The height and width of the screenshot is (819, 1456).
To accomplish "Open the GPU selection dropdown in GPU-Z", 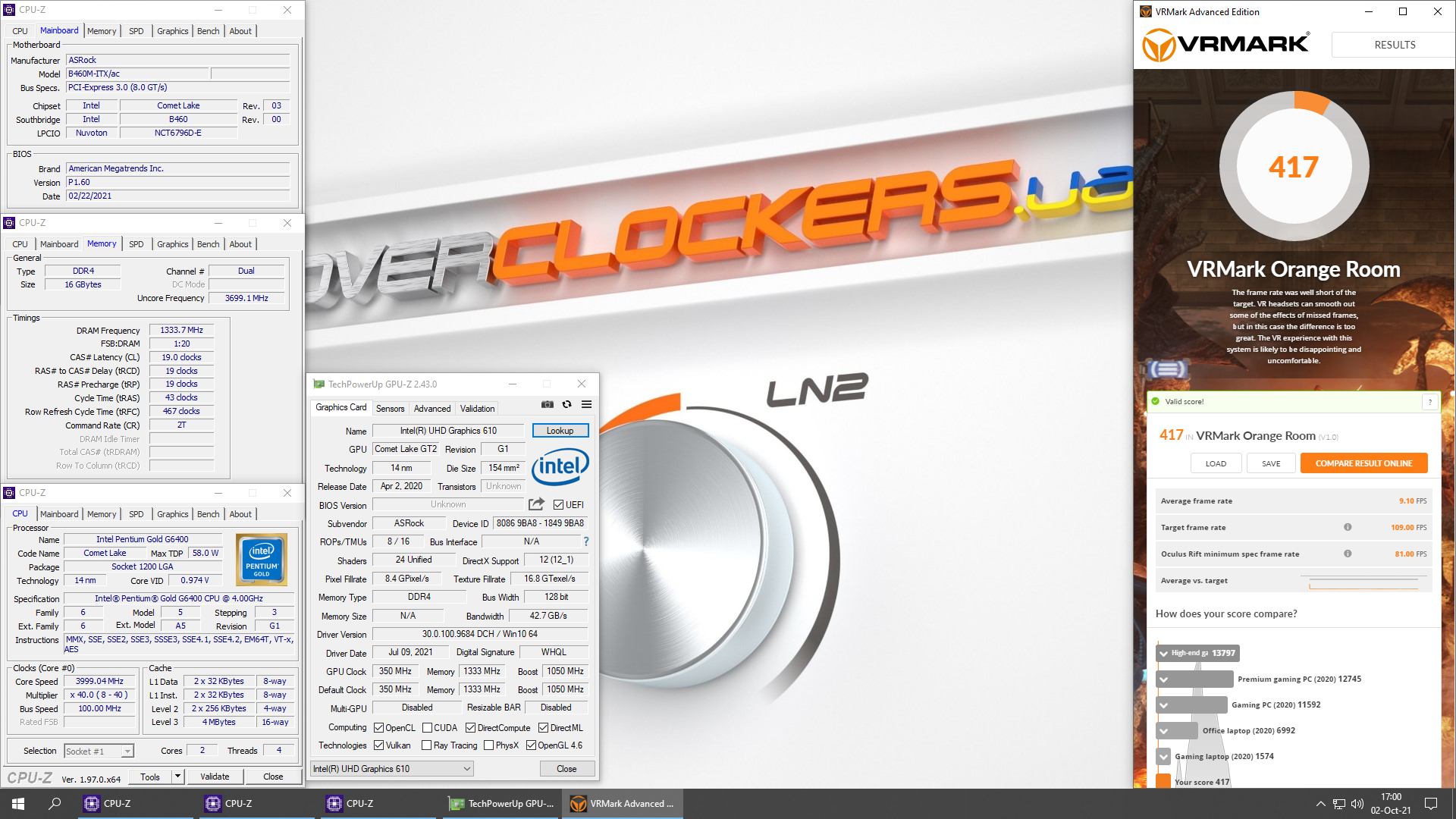I will [x=392, y=768].
